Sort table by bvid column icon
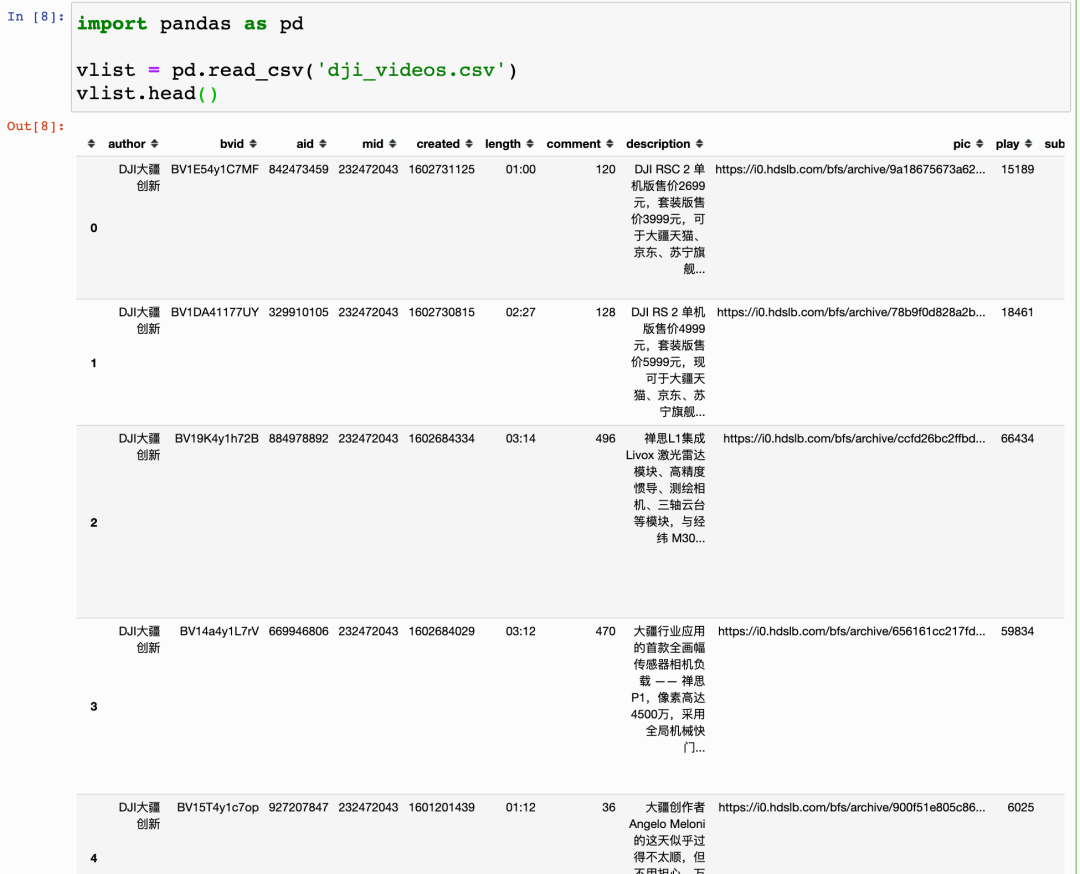 pyautogui.click(x=253, y=144)
